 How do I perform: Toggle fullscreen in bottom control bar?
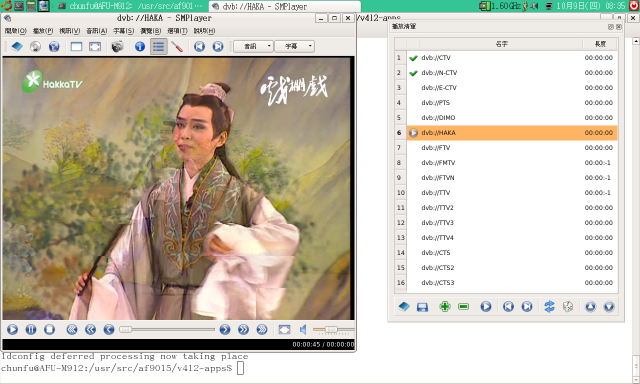pos(284,329)
